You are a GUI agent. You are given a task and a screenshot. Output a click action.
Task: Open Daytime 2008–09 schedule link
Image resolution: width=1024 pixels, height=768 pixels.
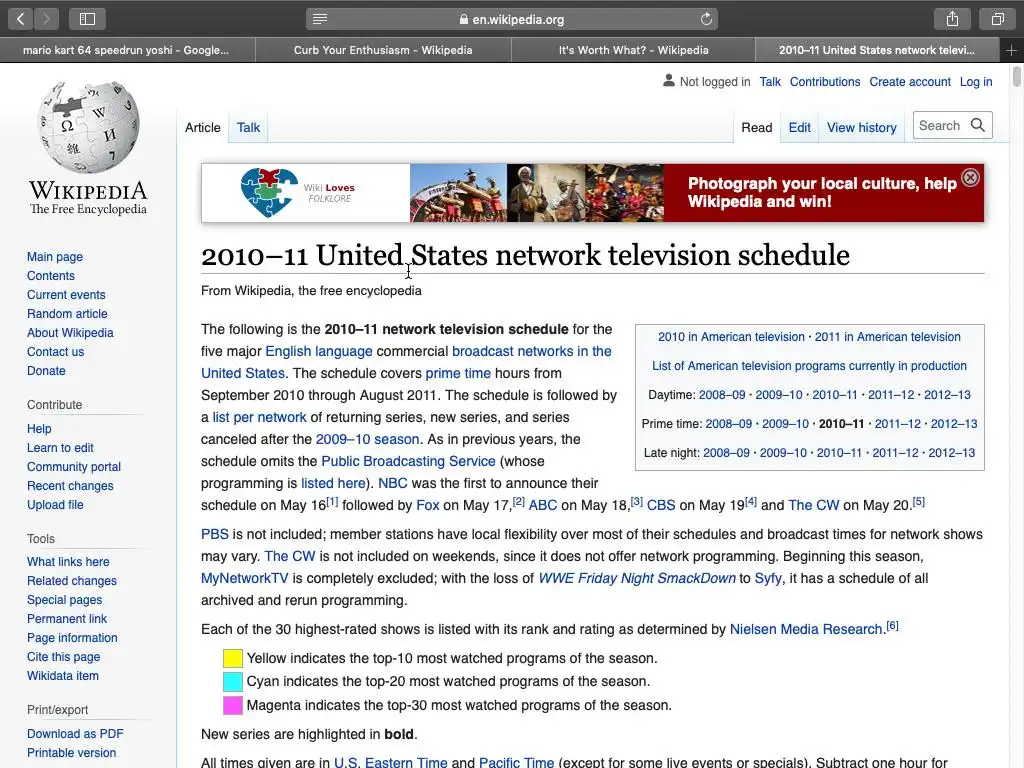click(x=722, y=395)
